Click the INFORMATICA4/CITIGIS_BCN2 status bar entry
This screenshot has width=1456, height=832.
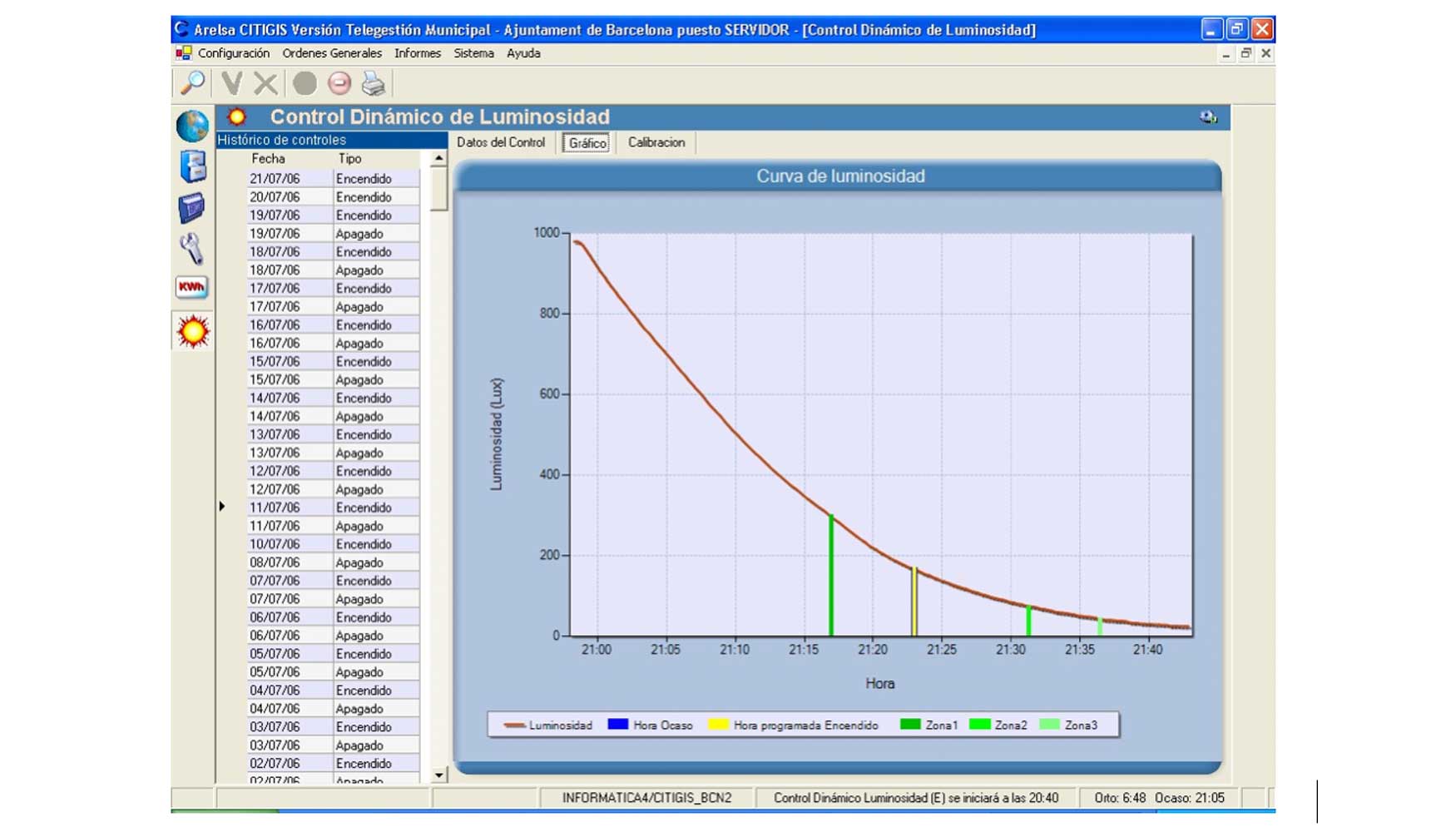tap(646, 798)
